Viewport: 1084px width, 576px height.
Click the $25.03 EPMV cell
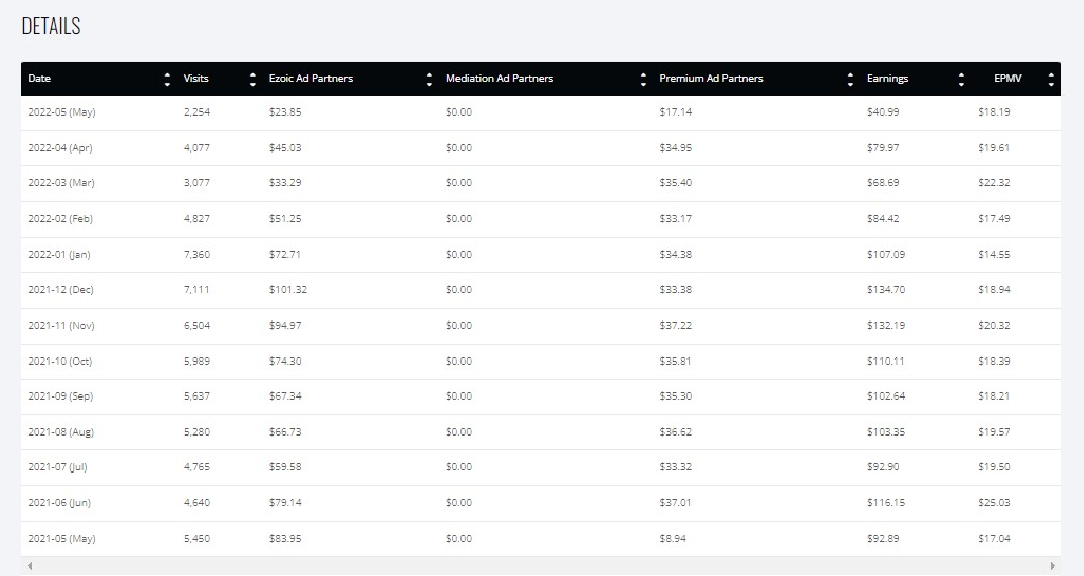pos(994,503)
